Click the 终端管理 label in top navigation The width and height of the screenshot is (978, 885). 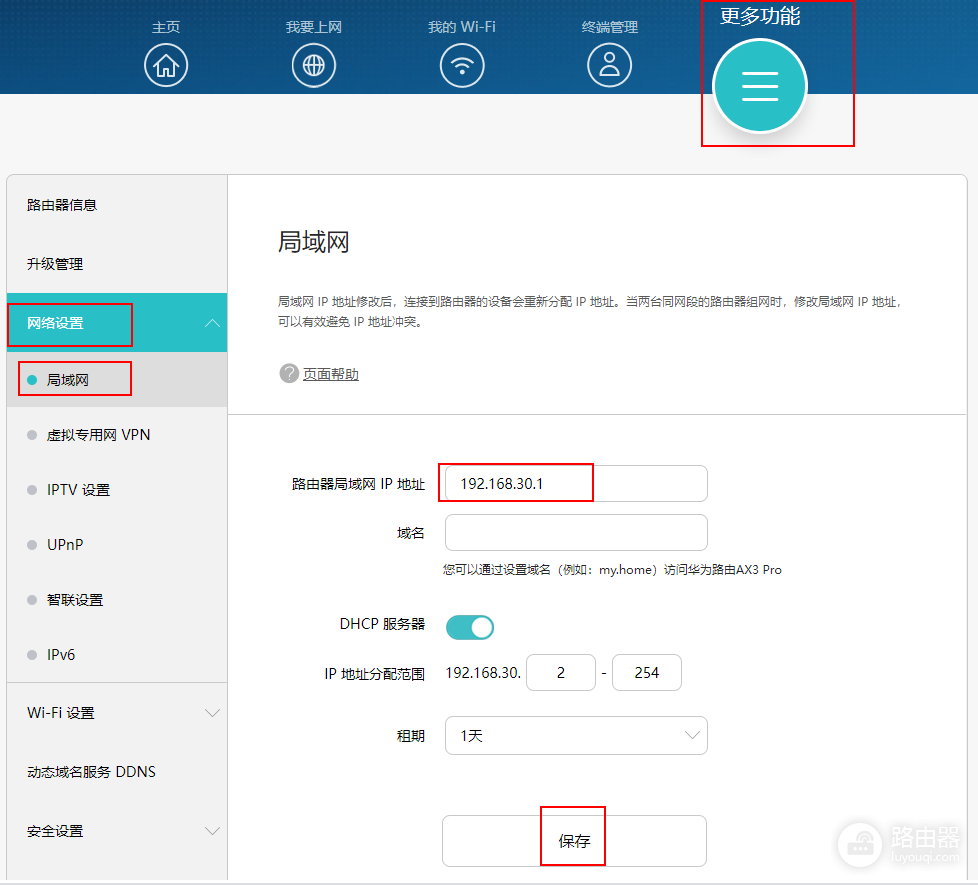pos(609,27)
